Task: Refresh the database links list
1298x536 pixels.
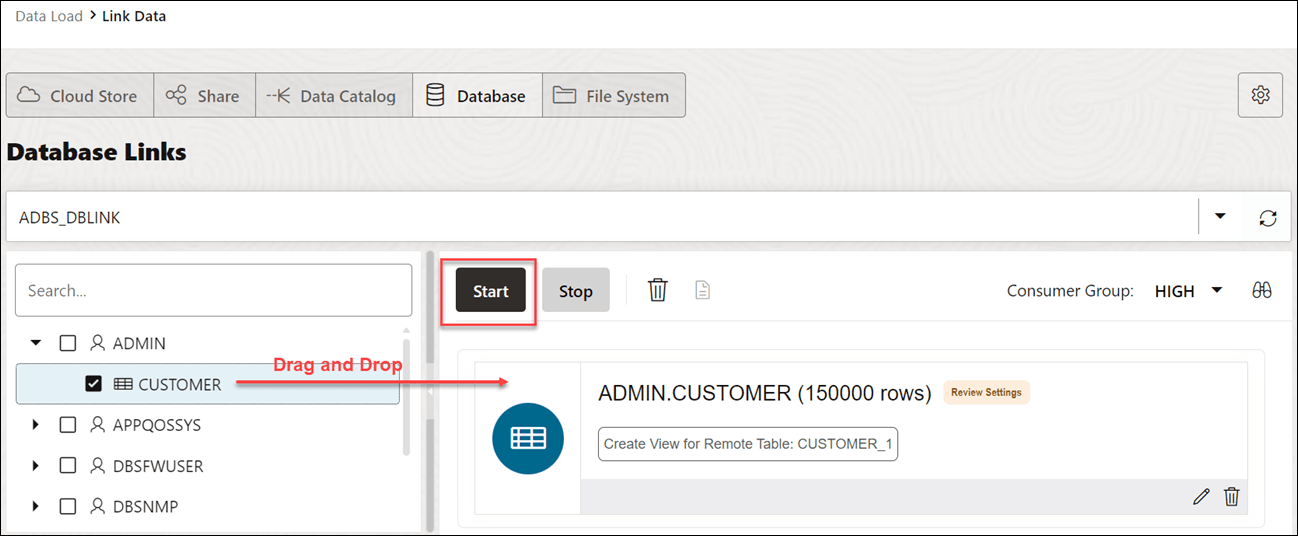Action: coord(1267,218)
